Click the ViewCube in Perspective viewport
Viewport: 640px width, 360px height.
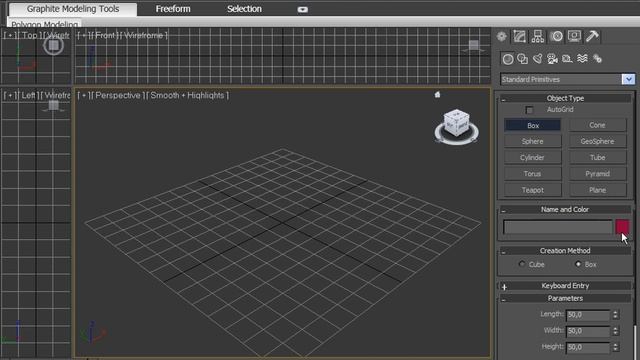456,122
